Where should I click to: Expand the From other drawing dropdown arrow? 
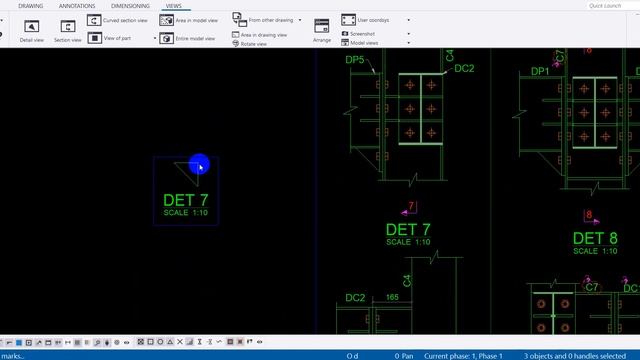click(300, 20)
